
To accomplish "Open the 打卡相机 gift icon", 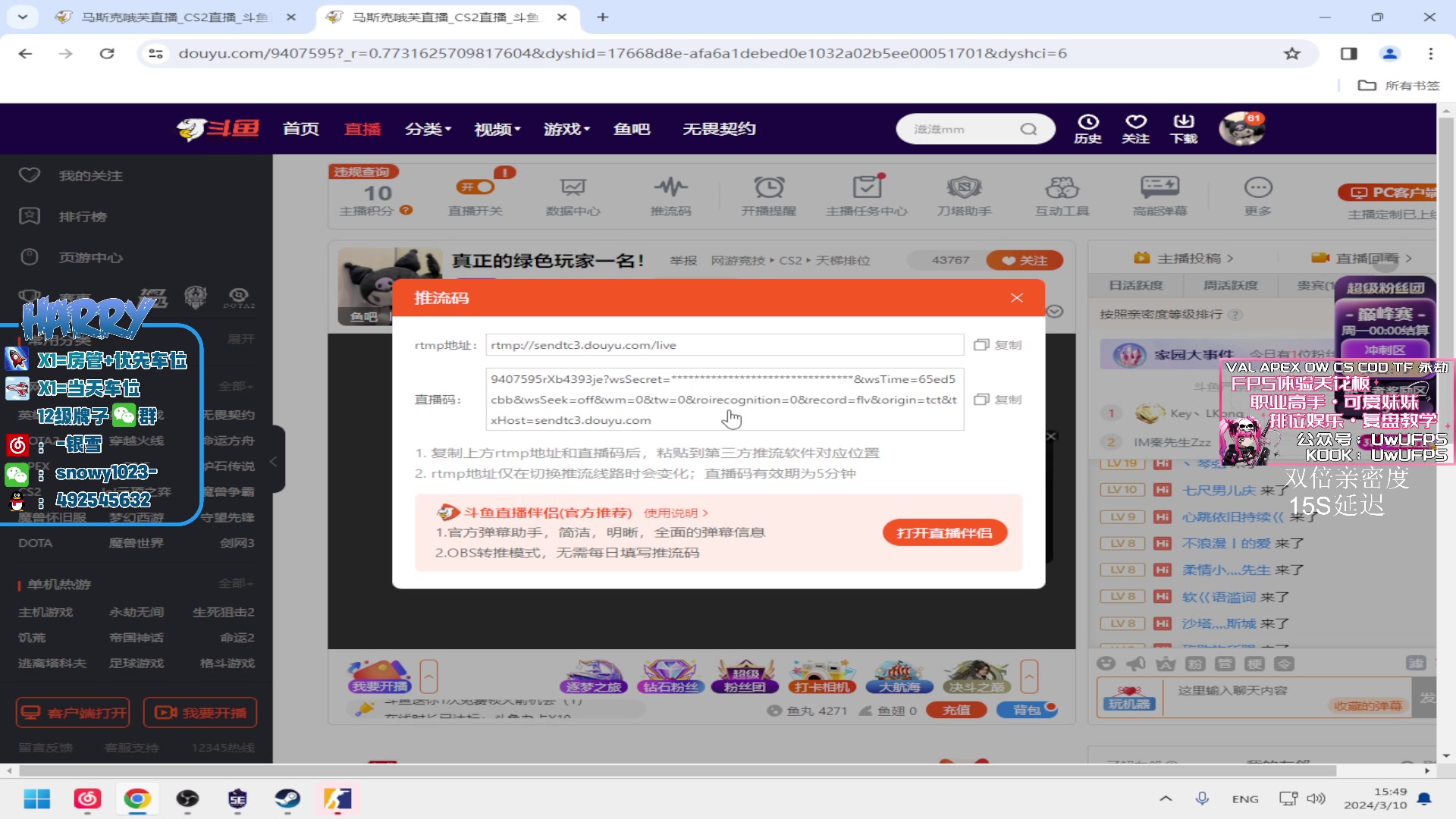I will tap(822, 676).
